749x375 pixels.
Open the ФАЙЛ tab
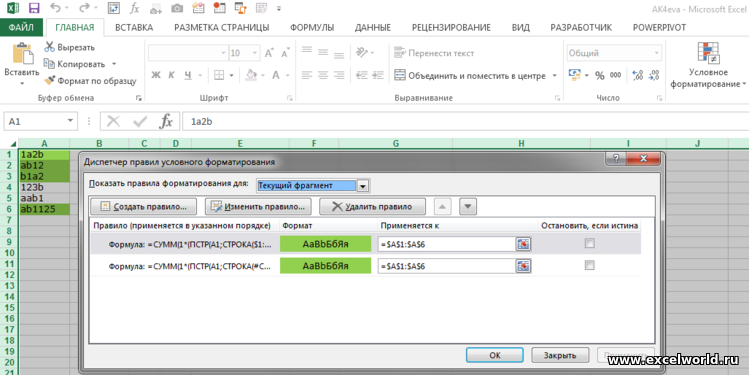click(21, 28)
